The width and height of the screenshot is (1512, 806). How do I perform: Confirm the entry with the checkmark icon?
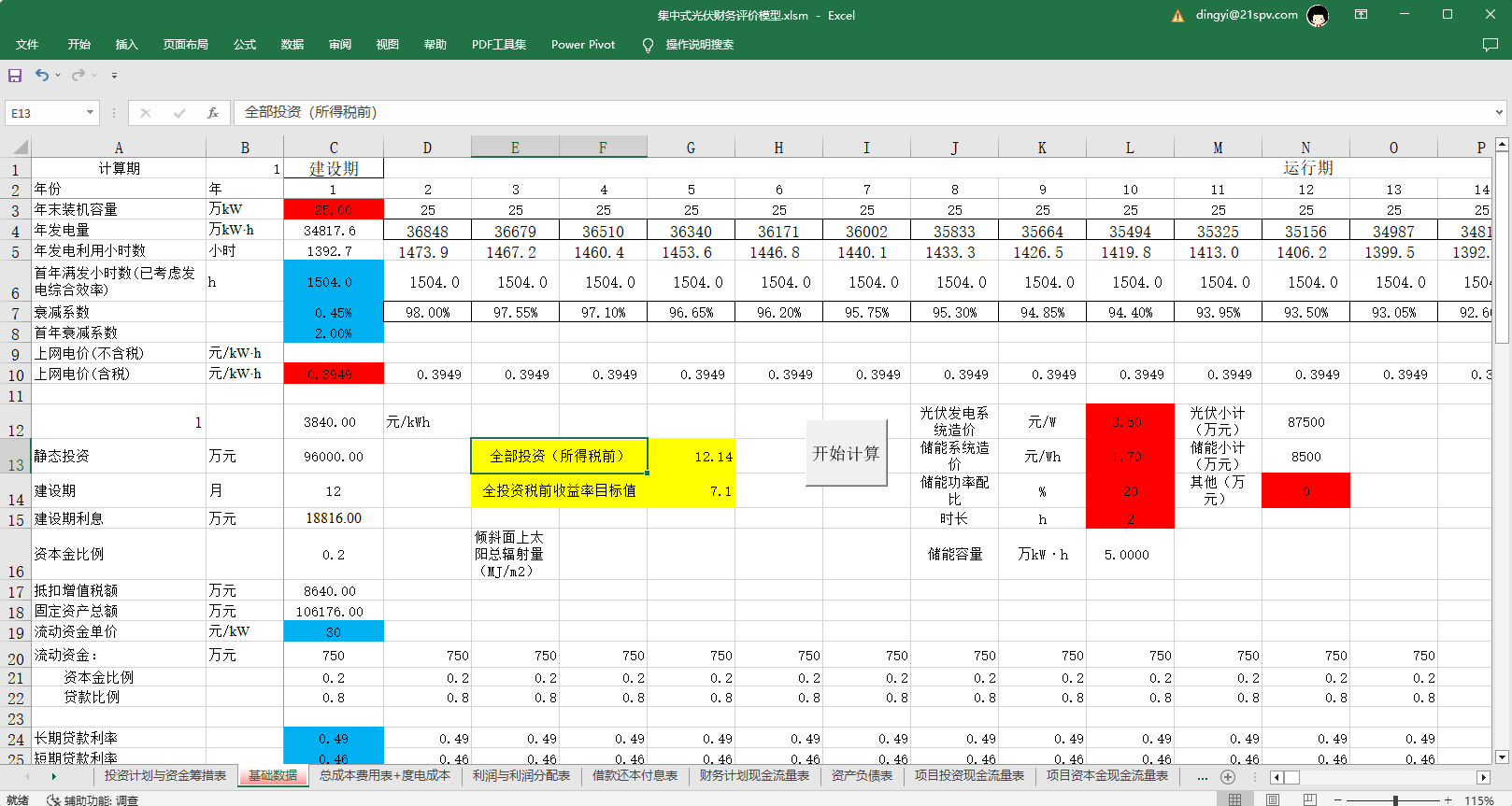(179, 113)
